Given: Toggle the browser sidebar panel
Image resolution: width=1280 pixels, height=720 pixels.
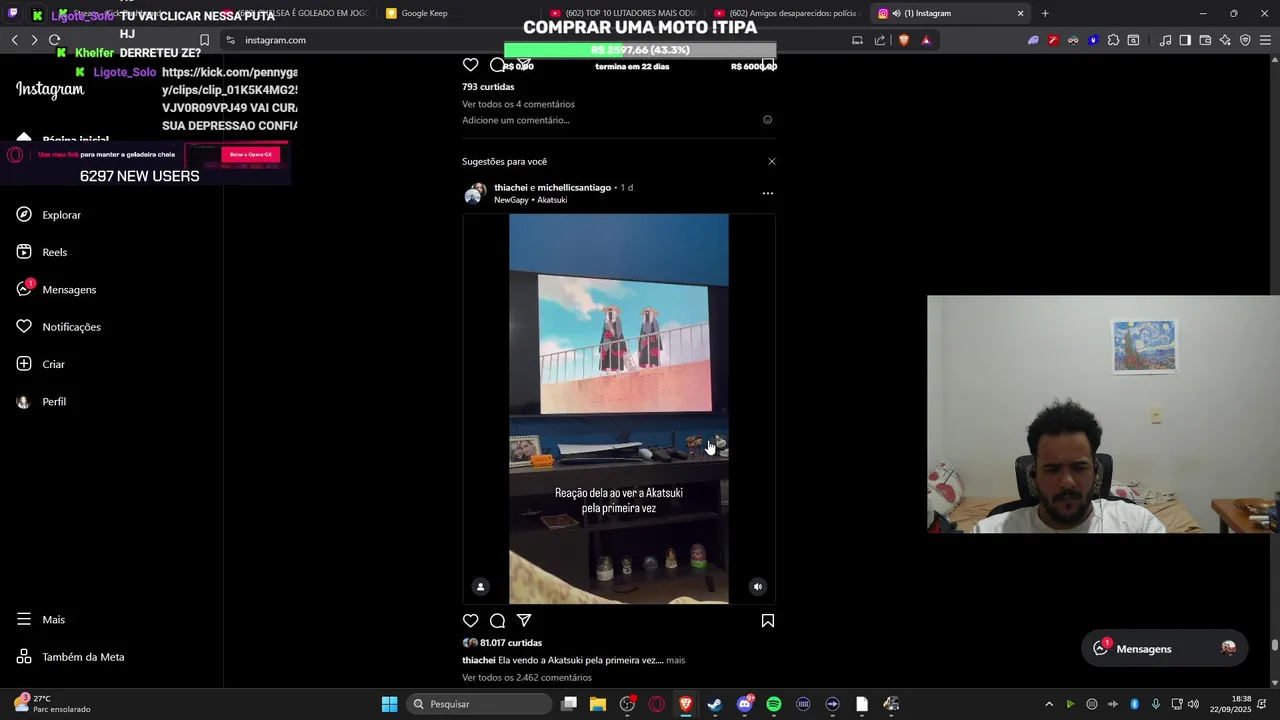Looking at the screenshot, I should 1185,40.
